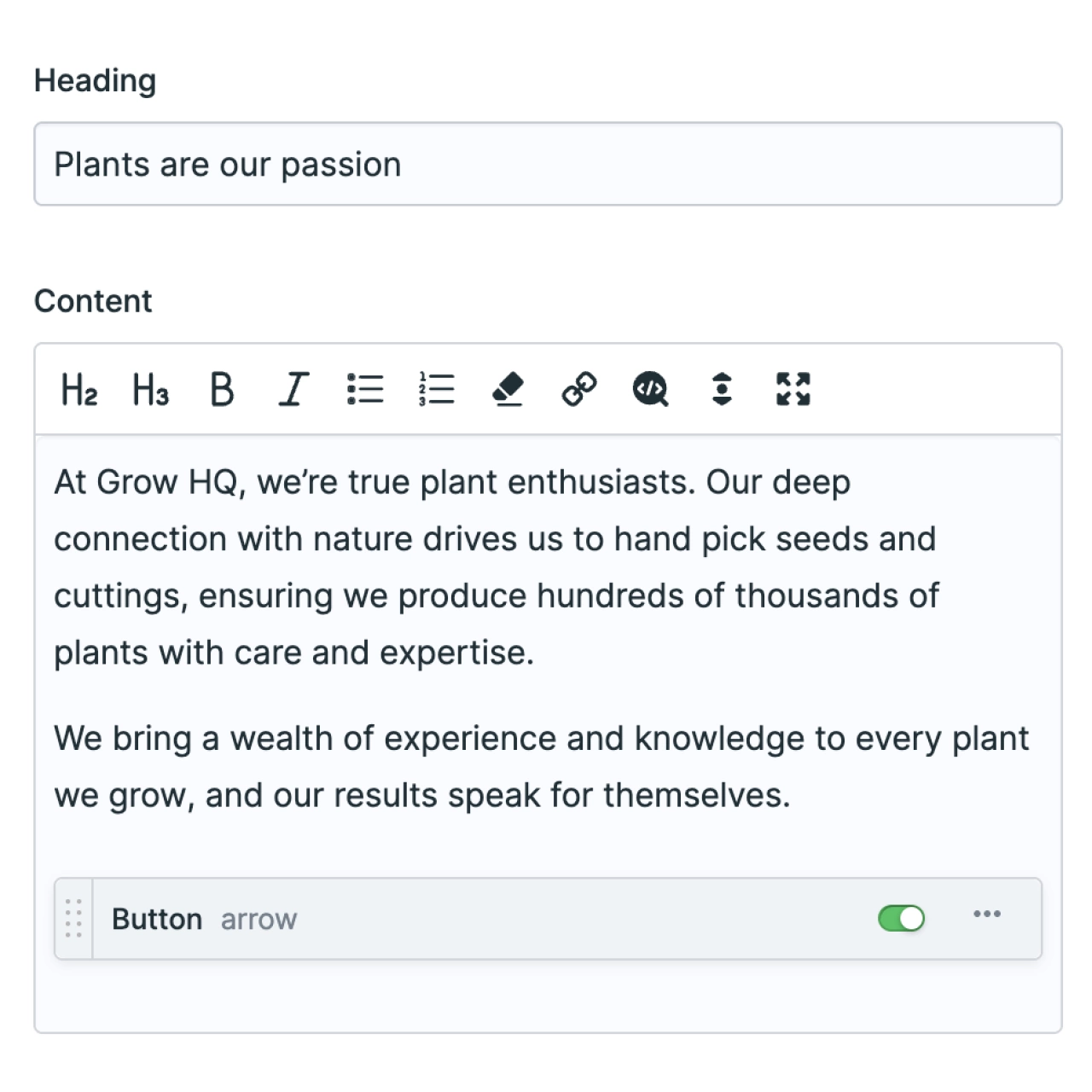Click the first paragraph about Grow HQ
This screenshot has height=1092, width=1092.
pyautogui.click(x=497, y=567)
